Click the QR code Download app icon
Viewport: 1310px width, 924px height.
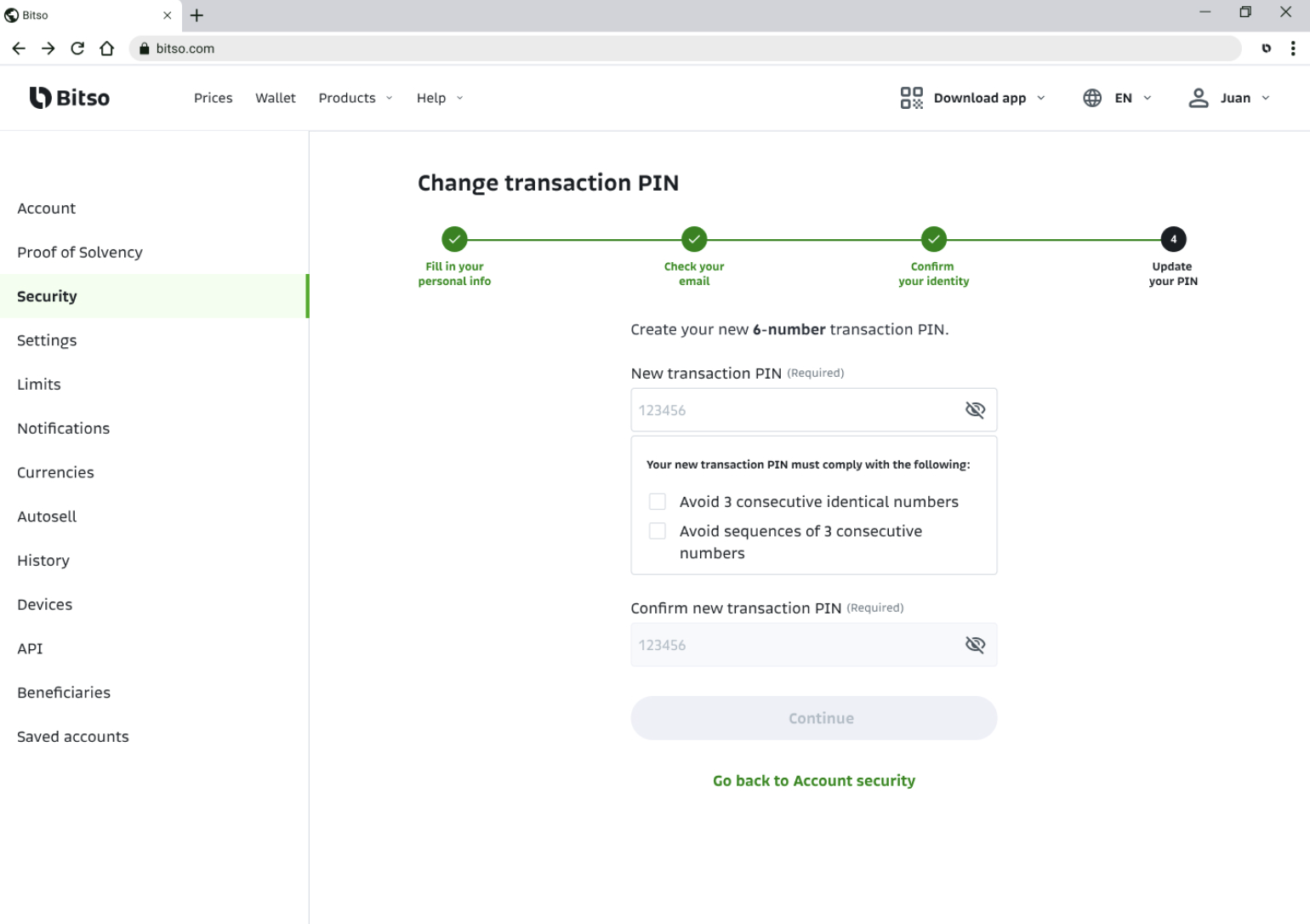tap(911, 98)
